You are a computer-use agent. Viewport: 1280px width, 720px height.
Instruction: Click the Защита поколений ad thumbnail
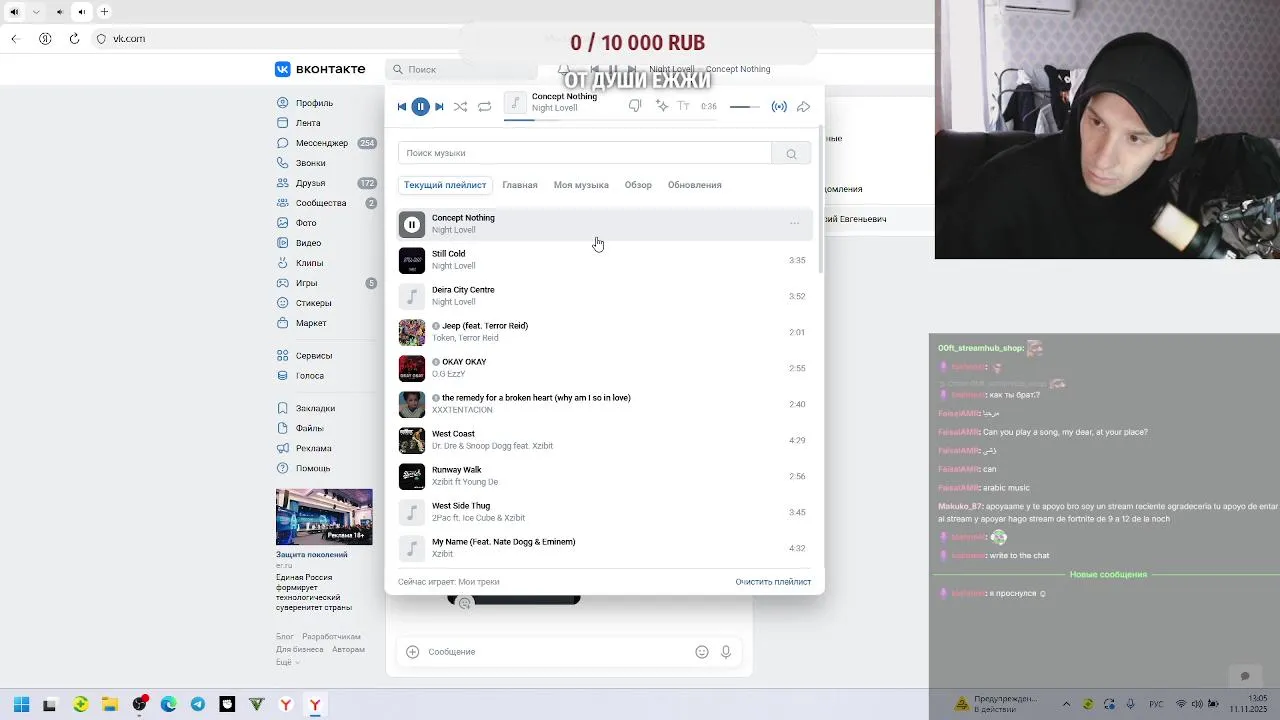point(324,517)
